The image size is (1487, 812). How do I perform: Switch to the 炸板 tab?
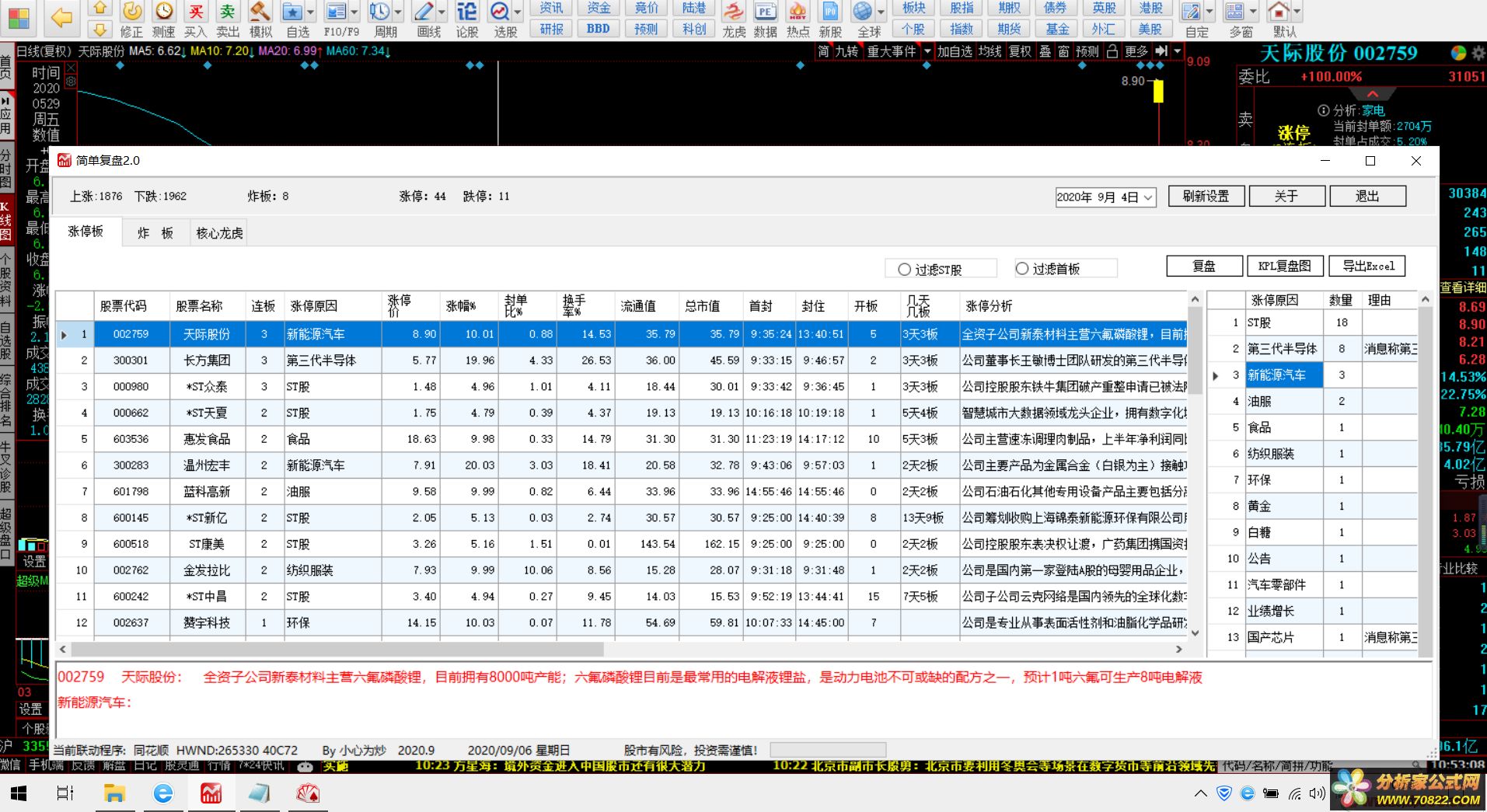[155, 233]
